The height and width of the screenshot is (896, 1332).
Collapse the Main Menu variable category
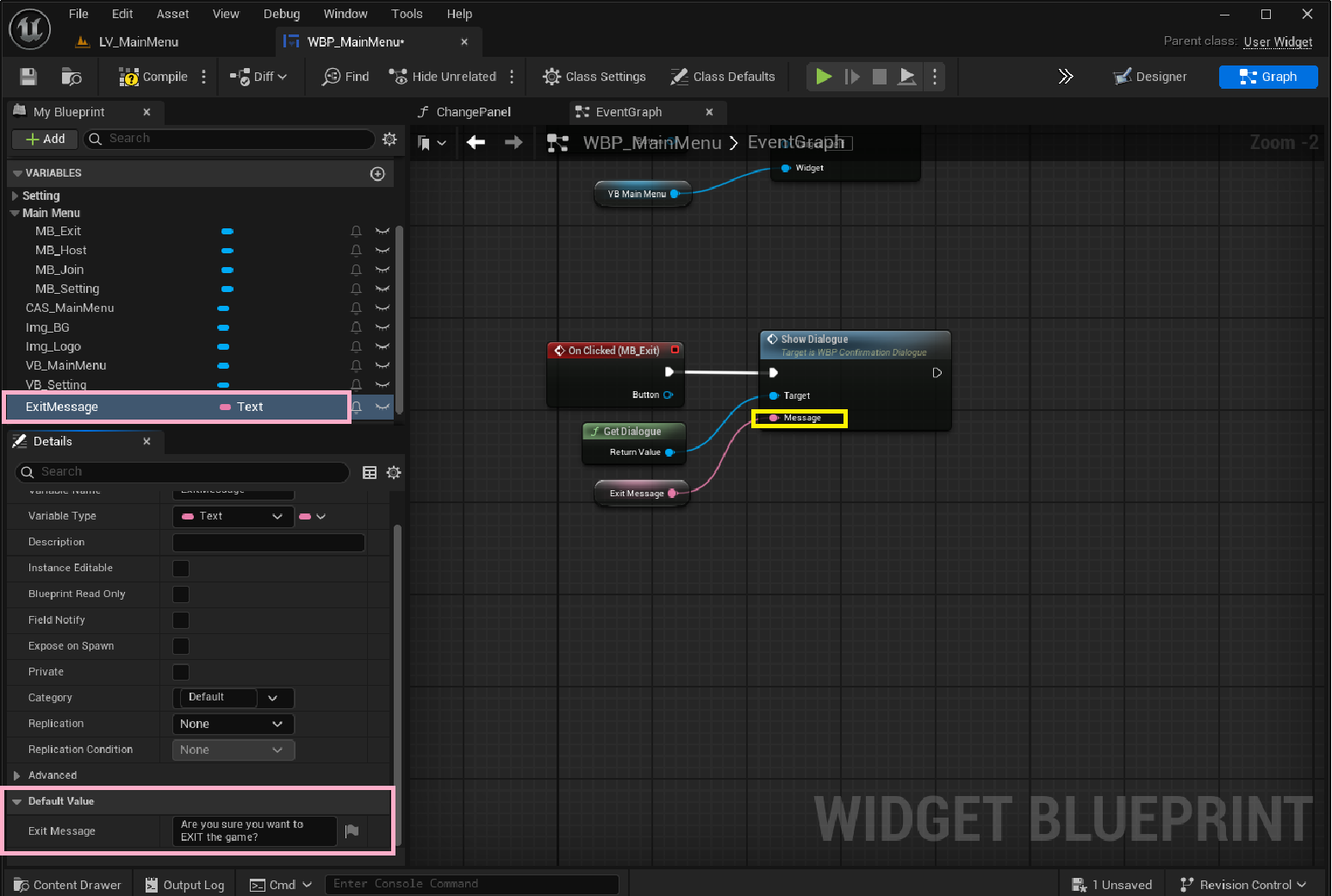coord(15,213)
